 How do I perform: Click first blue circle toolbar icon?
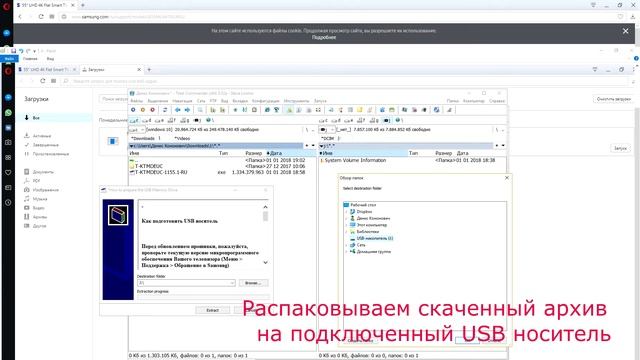point(133,110)
